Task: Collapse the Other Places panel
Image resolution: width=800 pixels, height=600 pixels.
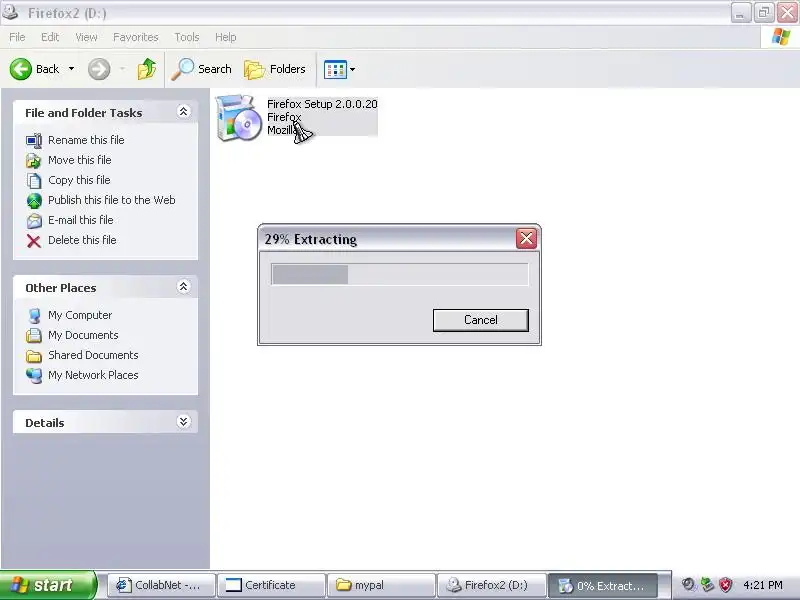Action: [183, 287]
